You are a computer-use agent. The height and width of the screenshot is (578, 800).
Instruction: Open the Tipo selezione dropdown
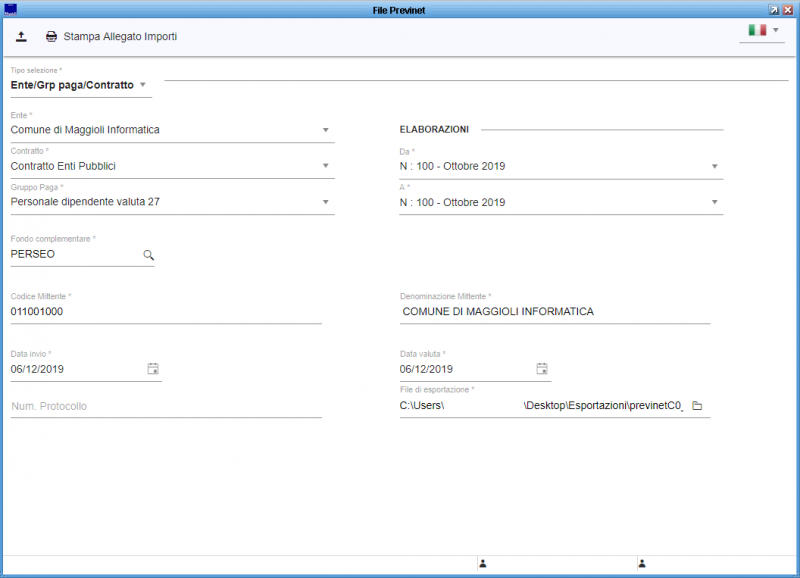pyautogui.click(x=81, y=85)
